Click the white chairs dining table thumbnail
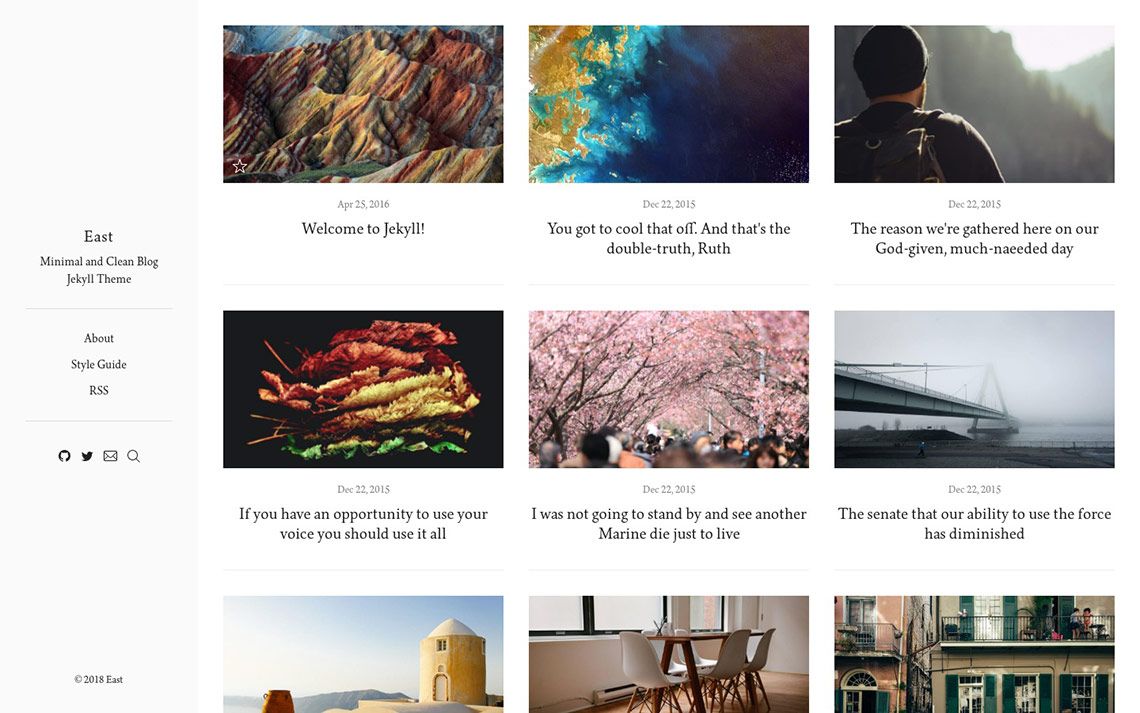Image resolution: width=1140 pixels, height=713 pixels. pyautogui.click(x=668, y=654)
